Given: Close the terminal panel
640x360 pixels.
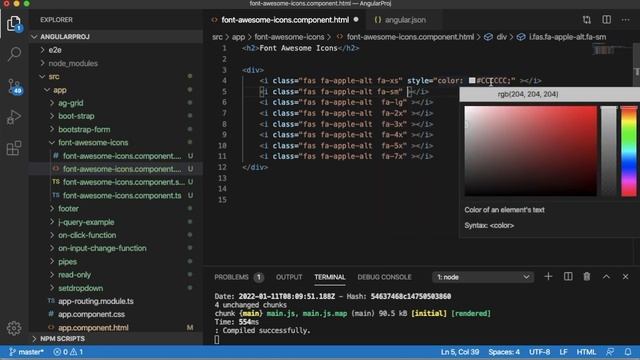Looking at the screenshot, I should pos(625,277).
